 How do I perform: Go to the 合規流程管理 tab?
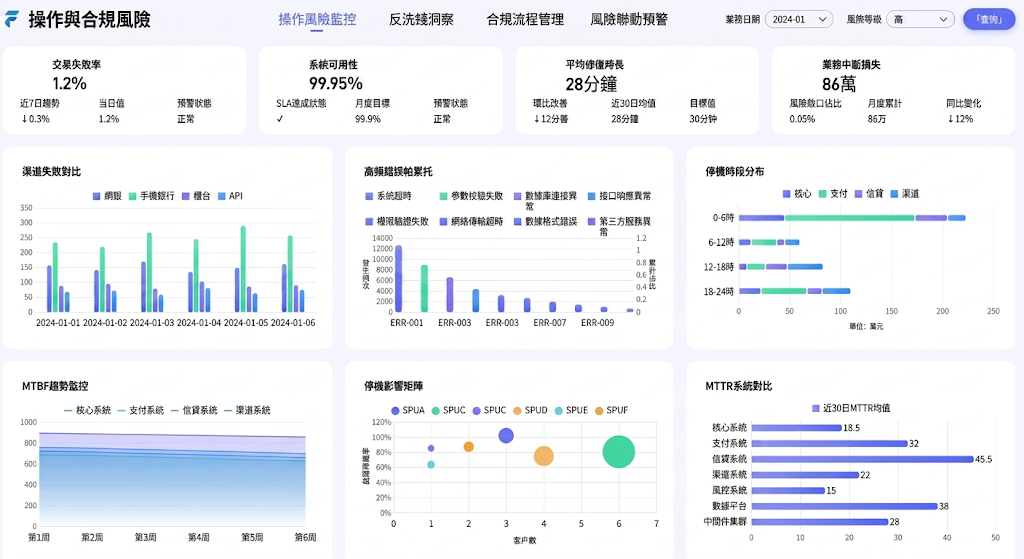525,20
